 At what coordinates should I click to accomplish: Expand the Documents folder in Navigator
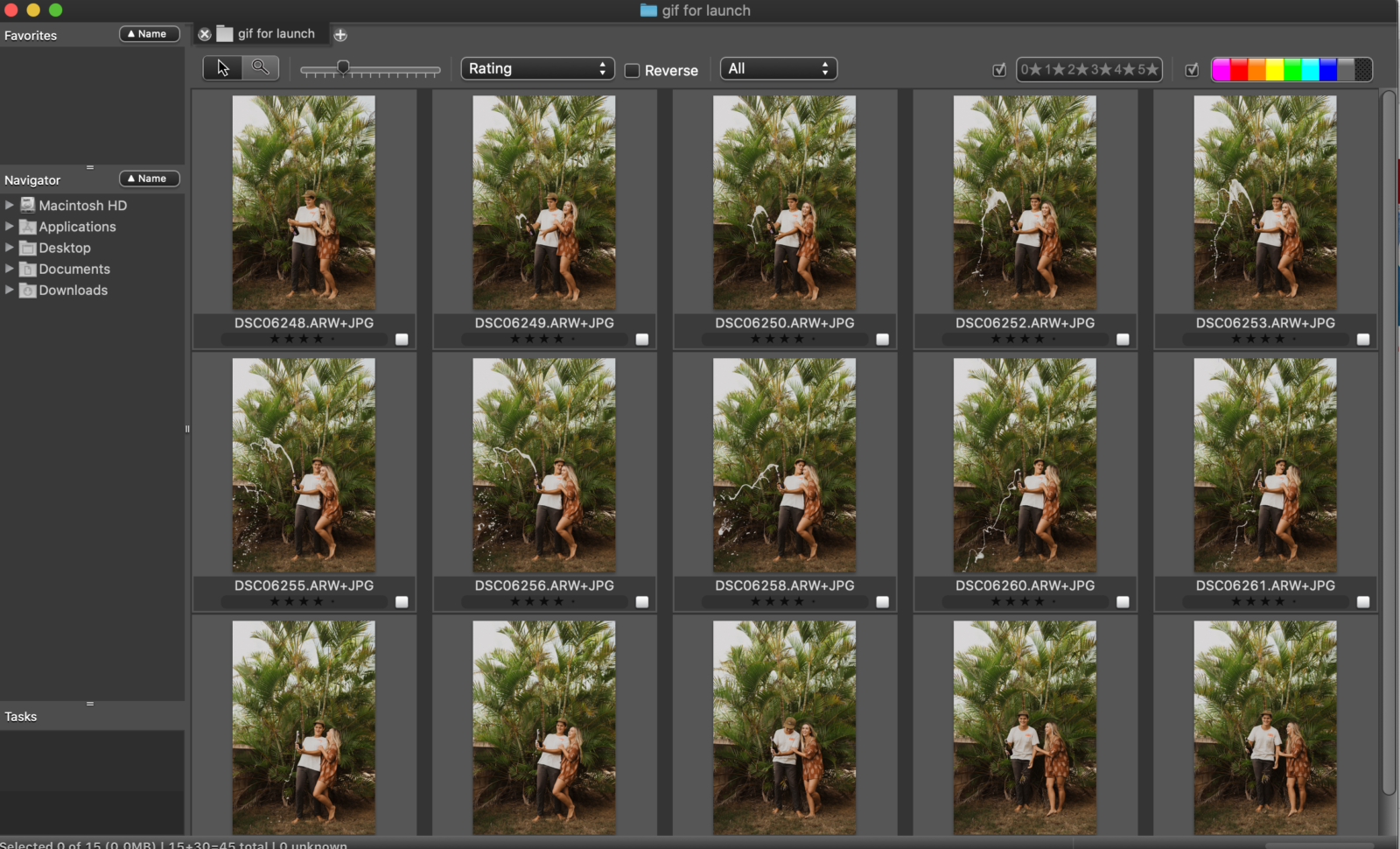click(x=9, y=269)
